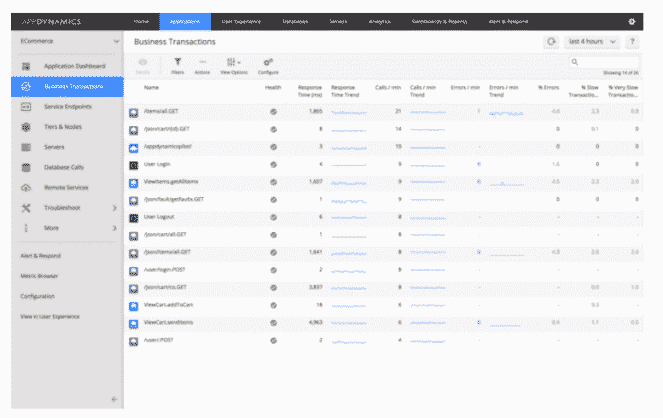663x418 pixels.
Task: Click the Details eye icon in toolbar
Action: pos(143,63)
